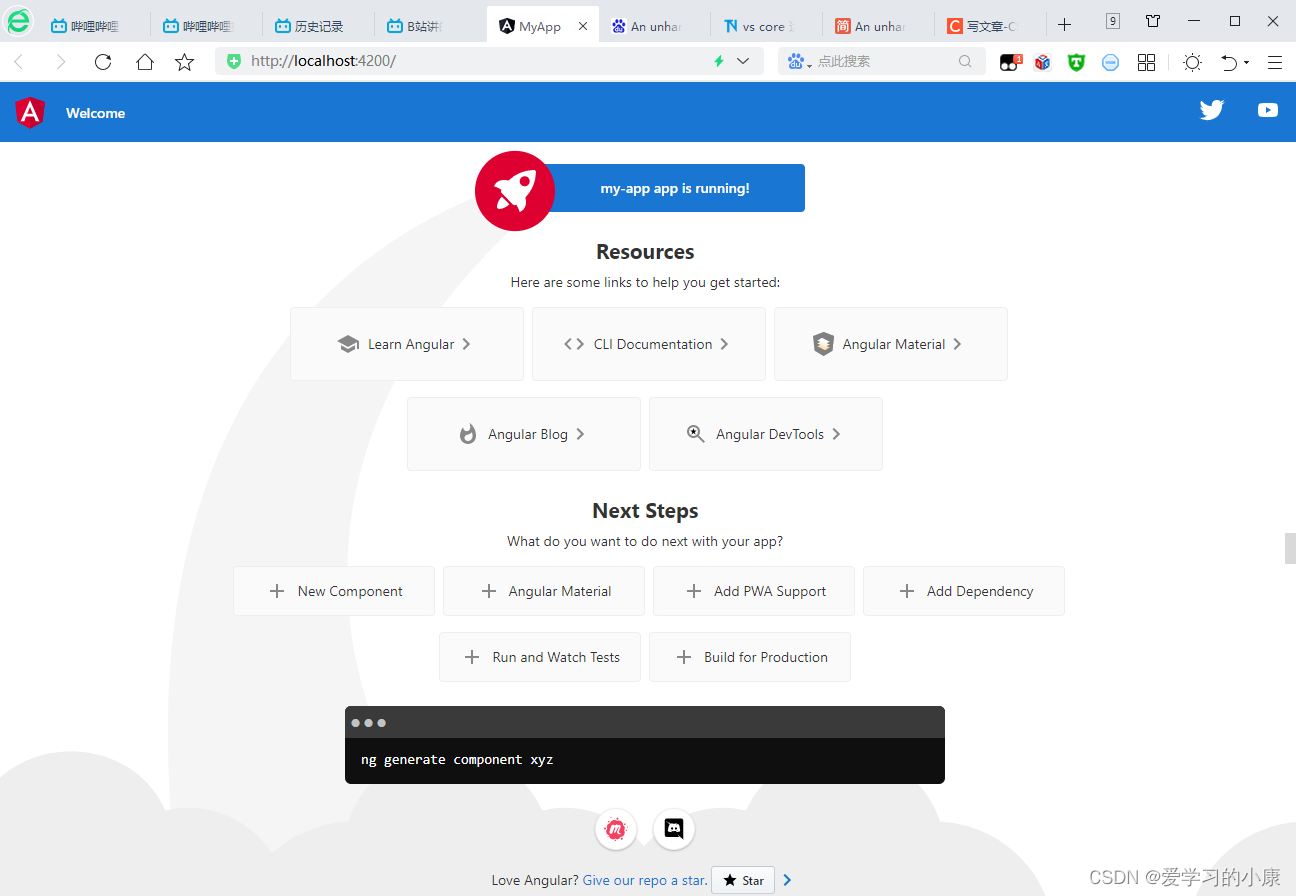Image resolution: width=1296 pixels, height=896 pixels.
Task: Bookmark page with the star icon
Action: click(185, 62)
